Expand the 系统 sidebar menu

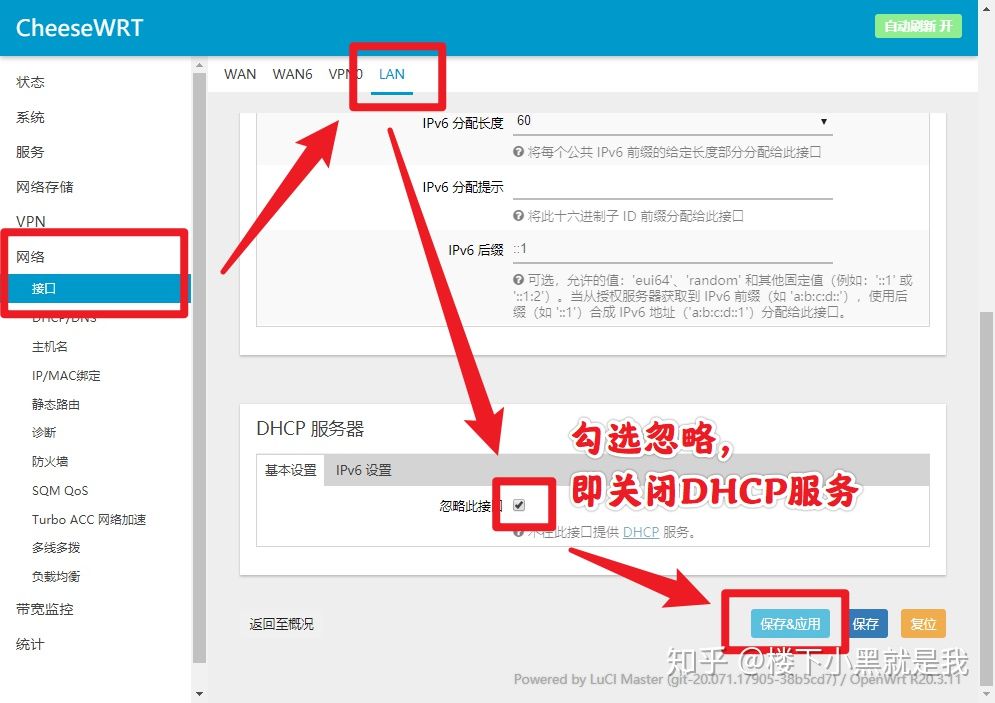(30, 117)
